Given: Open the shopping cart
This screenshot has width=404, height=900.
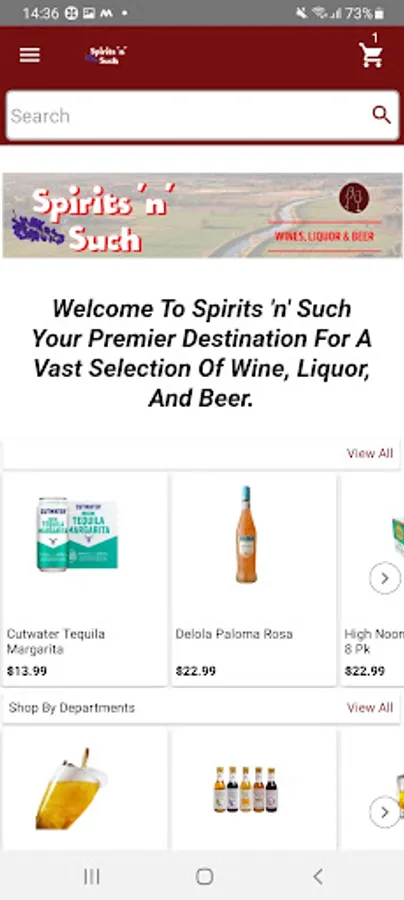Looking at the screenshot, I should 371,55.
